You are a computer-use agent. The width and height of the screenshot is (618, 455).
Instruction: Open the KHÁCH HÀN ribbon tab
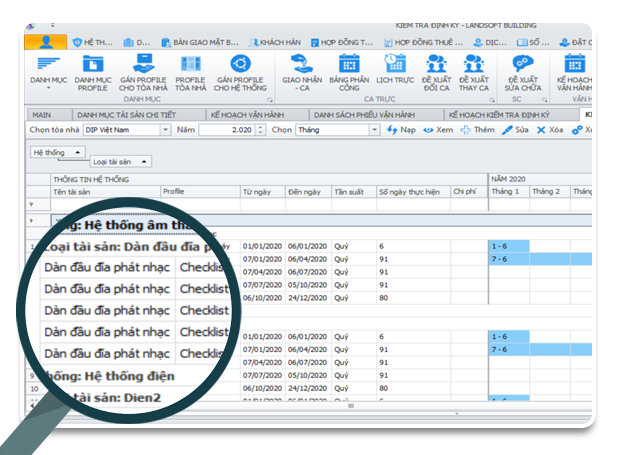pyautogui.click(x=275, y=42)
